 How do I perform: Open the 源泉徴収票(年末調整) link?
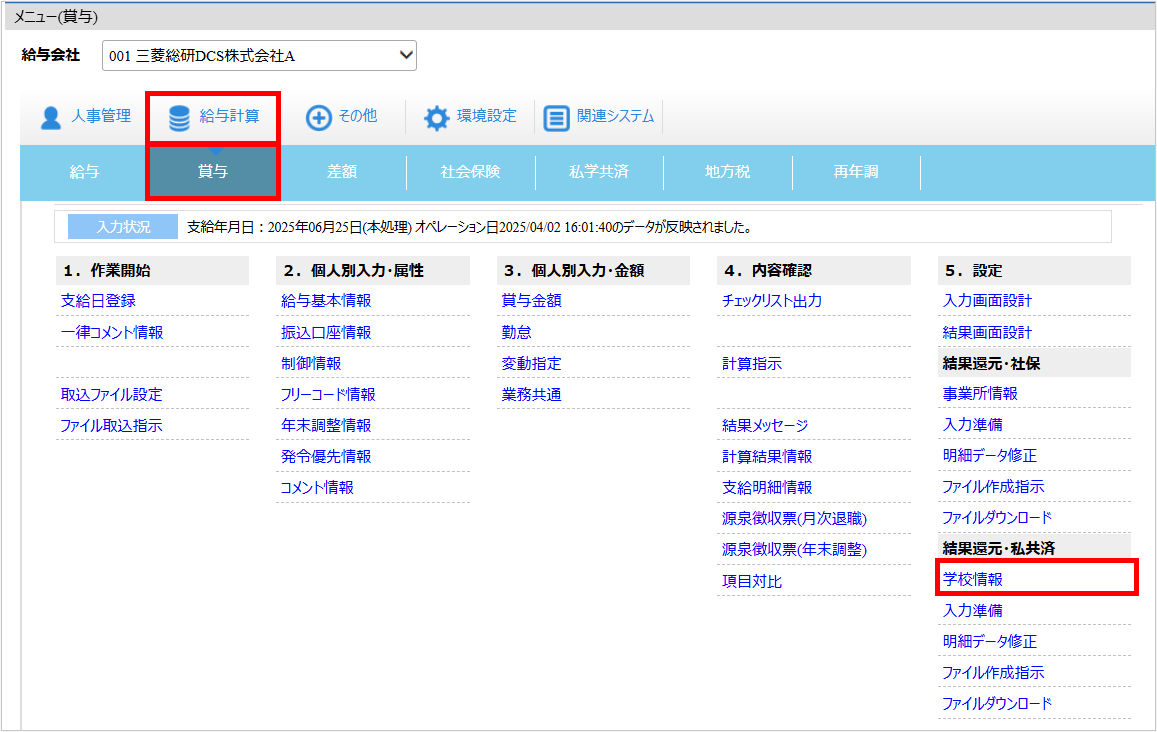point(795,550)
